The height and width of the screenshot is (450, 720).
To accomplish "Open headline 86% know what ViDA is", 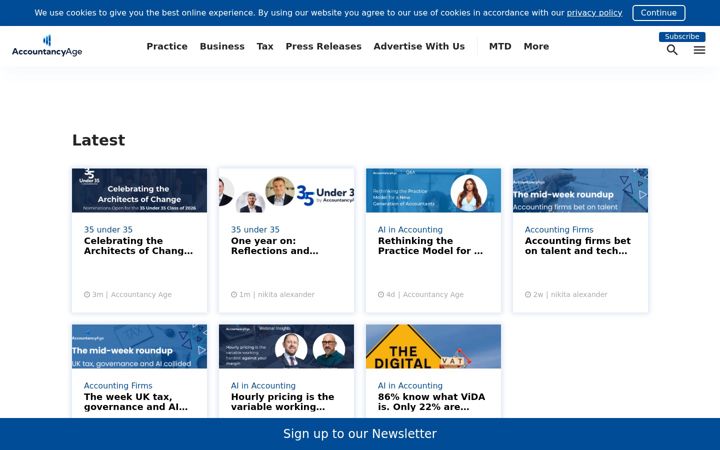I will (x=431, y=402).
